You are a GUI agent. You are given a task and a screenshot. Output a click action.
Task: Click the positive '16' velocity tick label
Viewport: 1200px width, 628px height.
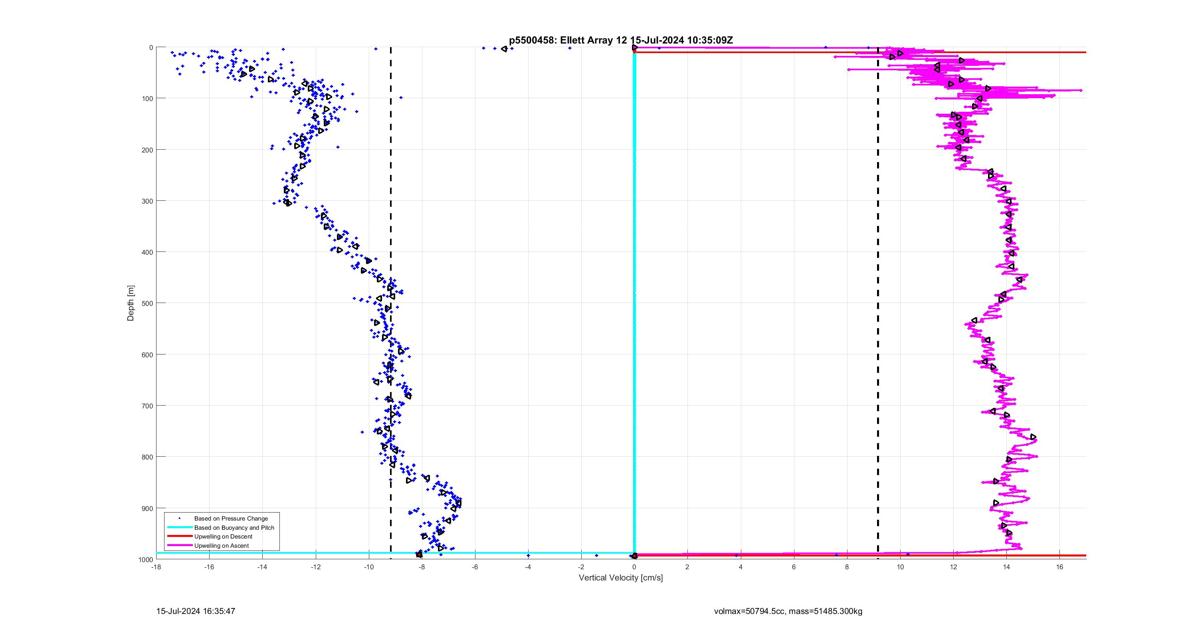tap(1060, 567)
